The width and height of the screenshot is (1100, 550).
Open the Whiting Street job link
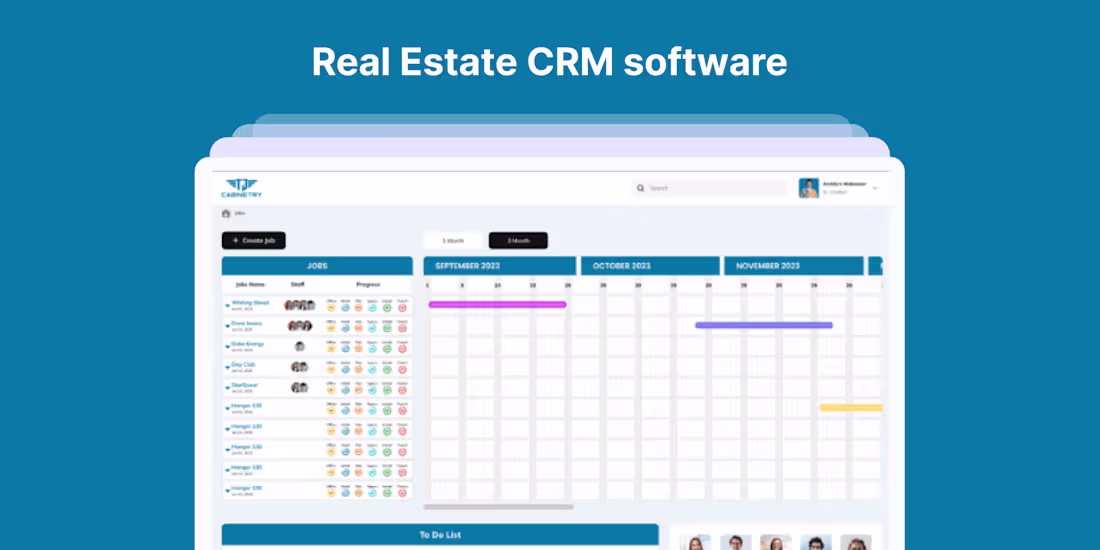[250, 303]
